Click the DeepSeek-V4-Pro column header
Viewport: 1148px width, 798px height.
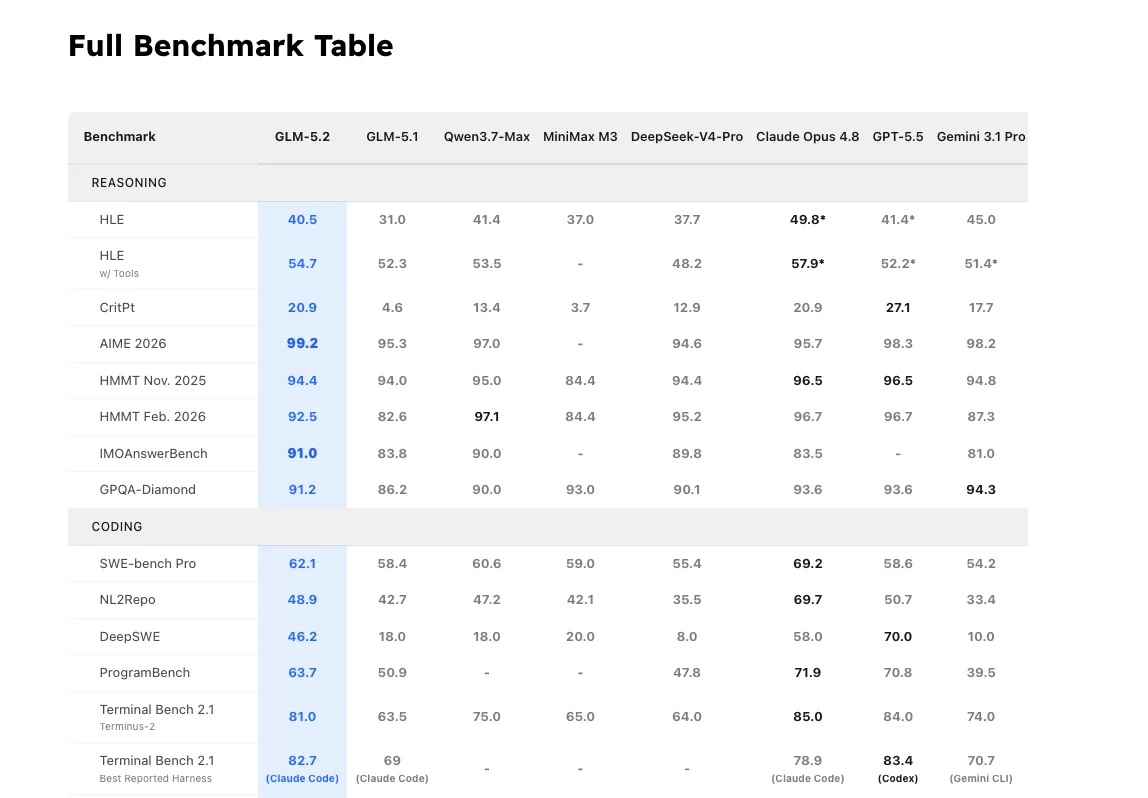pos(687,137)
